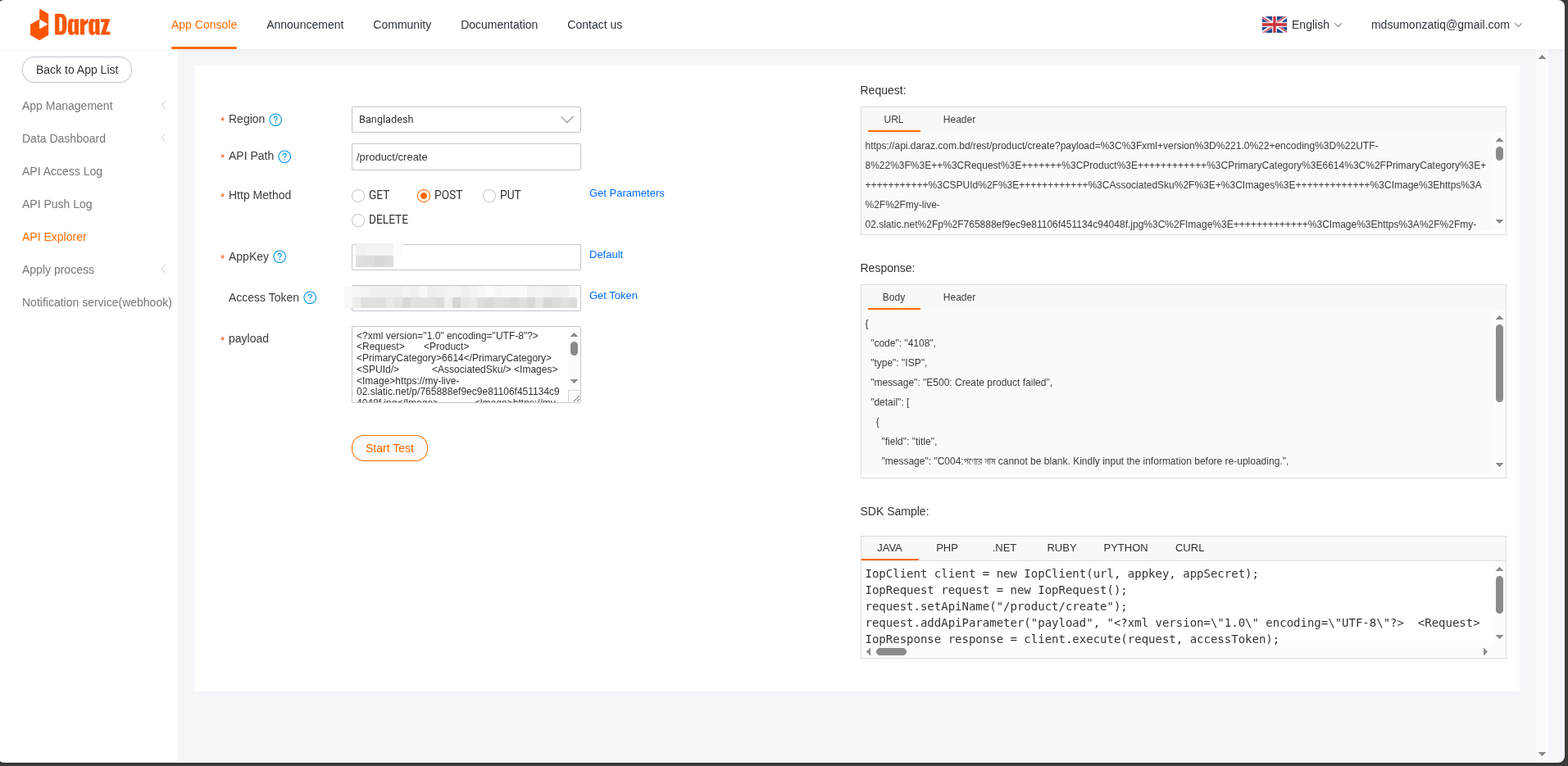The image size is (1568, 766).
Task: Click the Start Test button
Action: (x=389, y=448)
